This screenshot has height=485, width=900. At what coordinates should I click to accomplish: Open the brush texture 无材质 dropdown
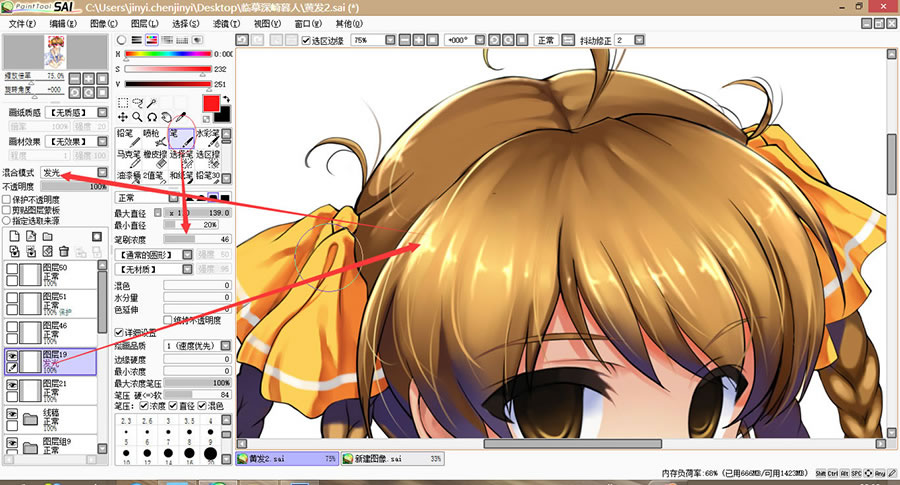coord(187,269)
